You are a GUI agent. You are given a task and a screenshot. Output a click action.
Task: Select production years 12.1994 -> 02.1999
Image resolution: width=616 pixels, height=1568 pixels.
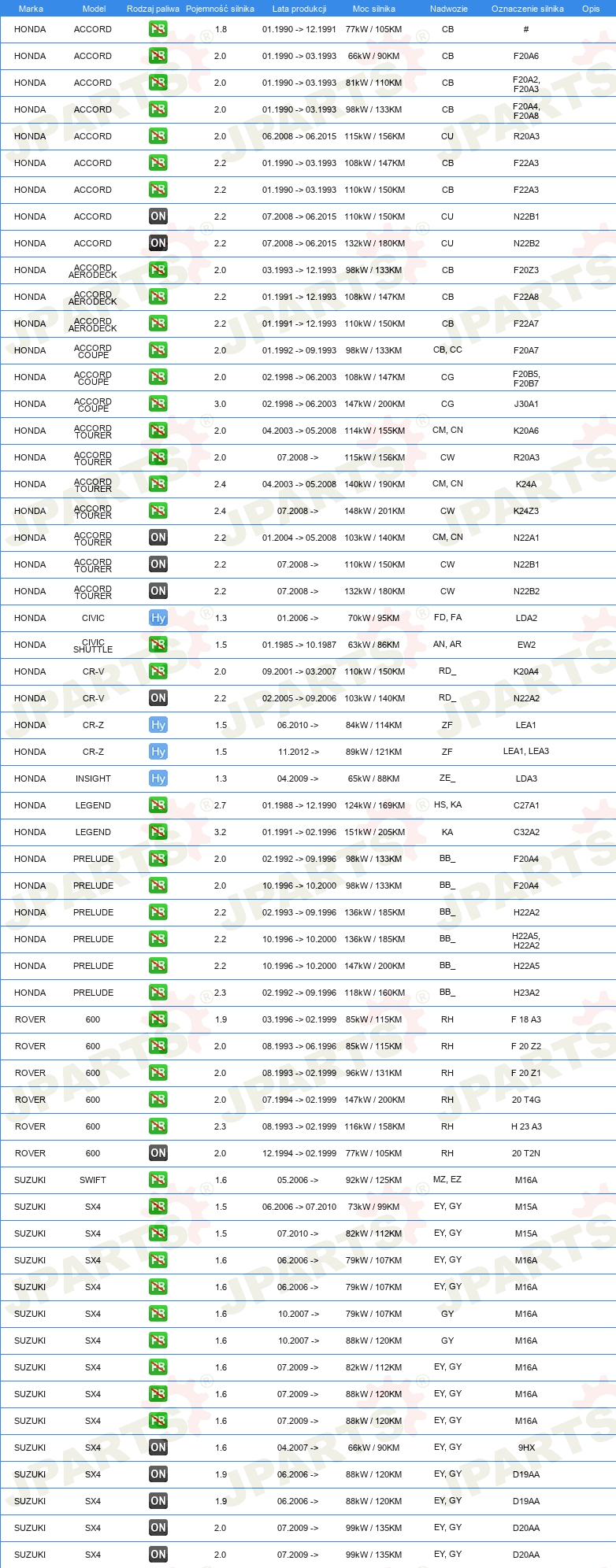[299, 1153]
